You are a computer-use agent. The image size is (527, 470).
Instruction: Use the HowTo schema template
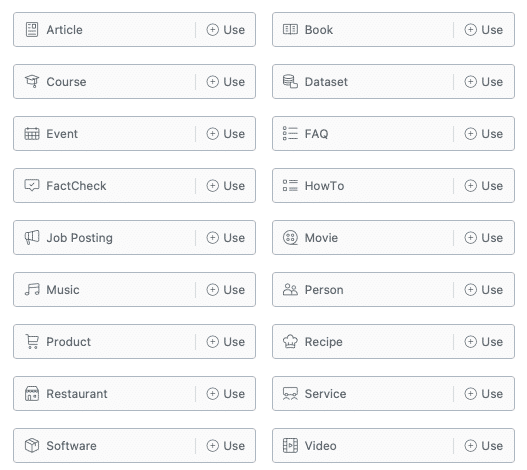[x=484, y=185]
